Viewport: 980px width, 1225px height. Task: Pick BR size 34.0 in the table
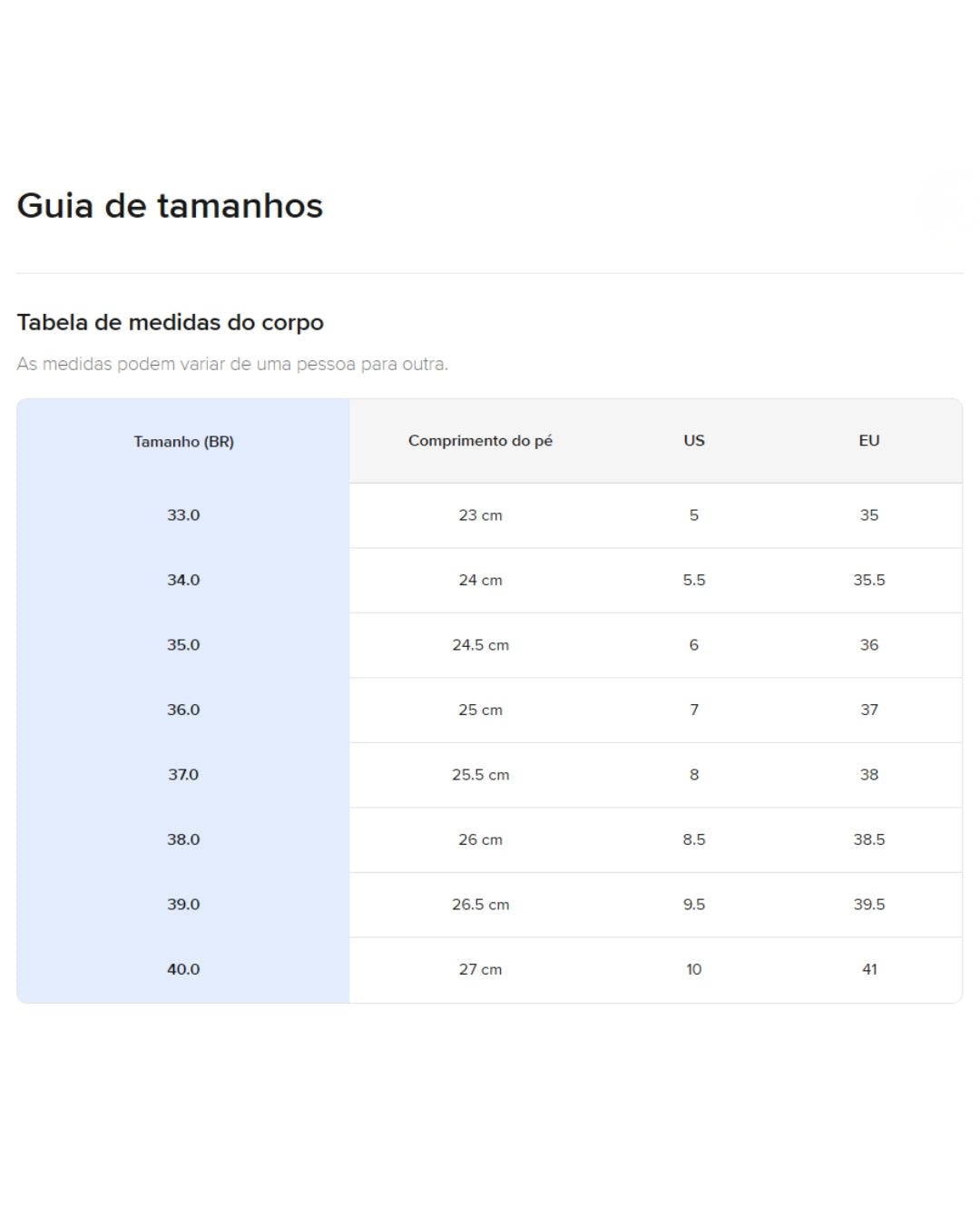[183, 580]
